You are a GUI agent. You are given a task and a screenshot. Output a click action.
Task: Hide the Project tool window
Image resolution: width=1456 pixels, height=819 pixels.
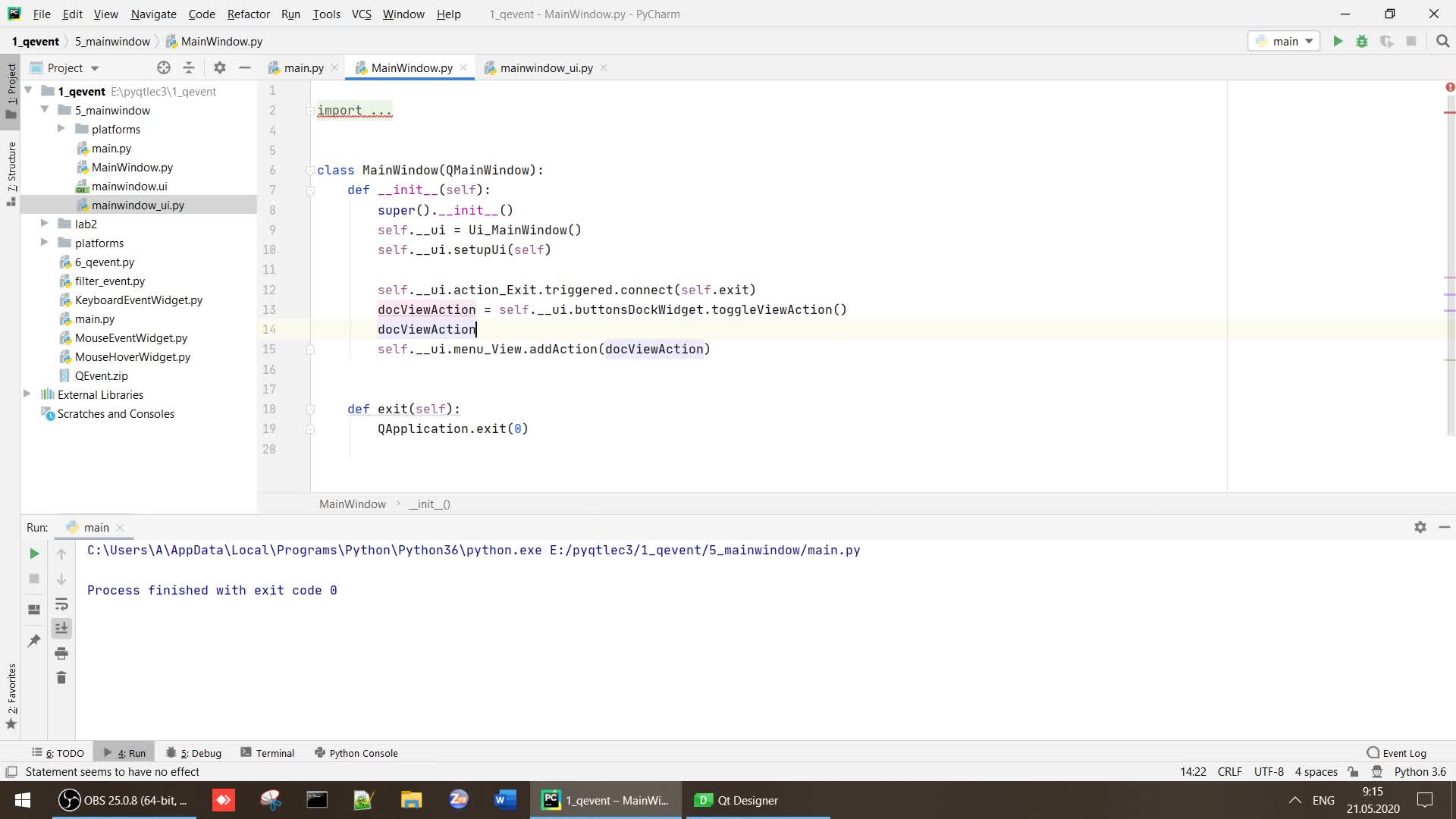click(244, 67)
